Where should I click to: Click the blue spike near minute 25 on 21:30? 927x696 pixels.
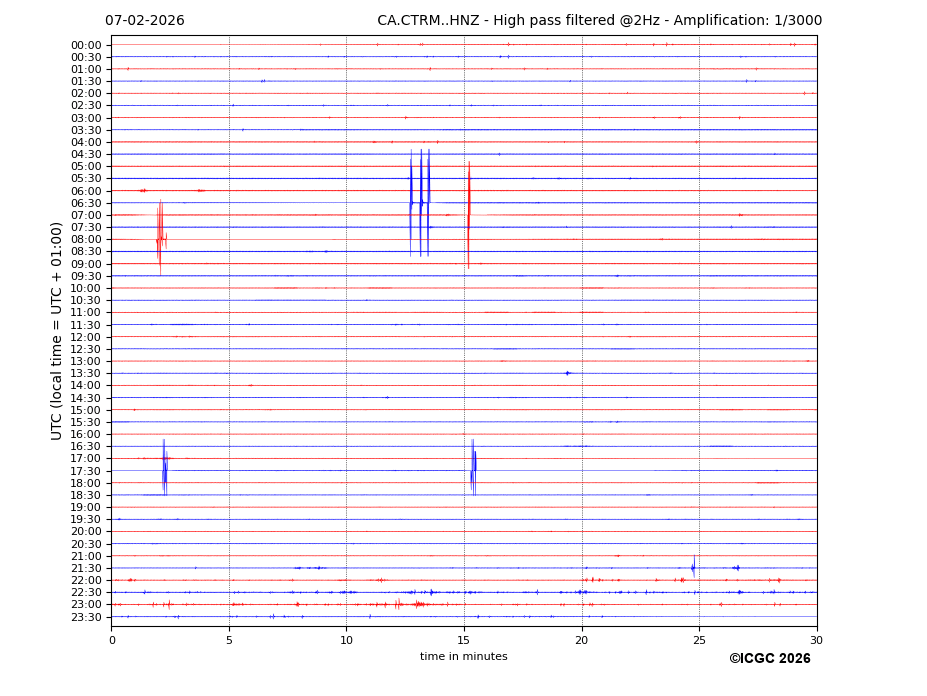(x=693, y=567)
